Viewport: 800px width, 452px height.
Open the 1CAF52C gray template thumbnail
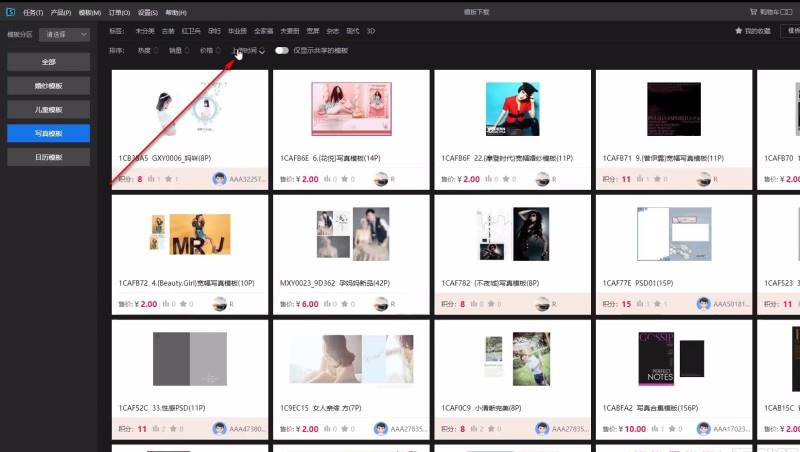(190, 359)
